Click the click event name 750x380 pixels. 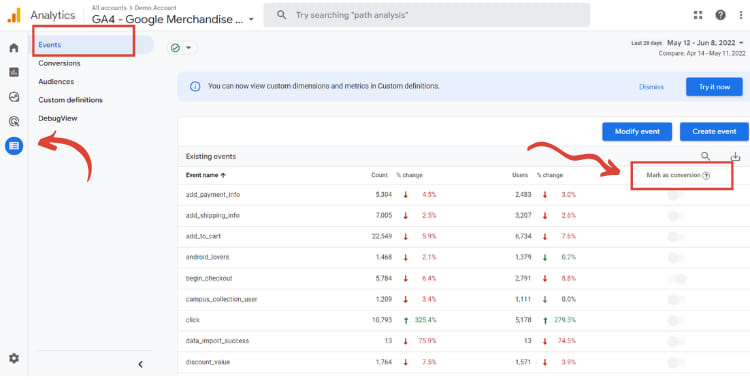click(x=192, y=320)
